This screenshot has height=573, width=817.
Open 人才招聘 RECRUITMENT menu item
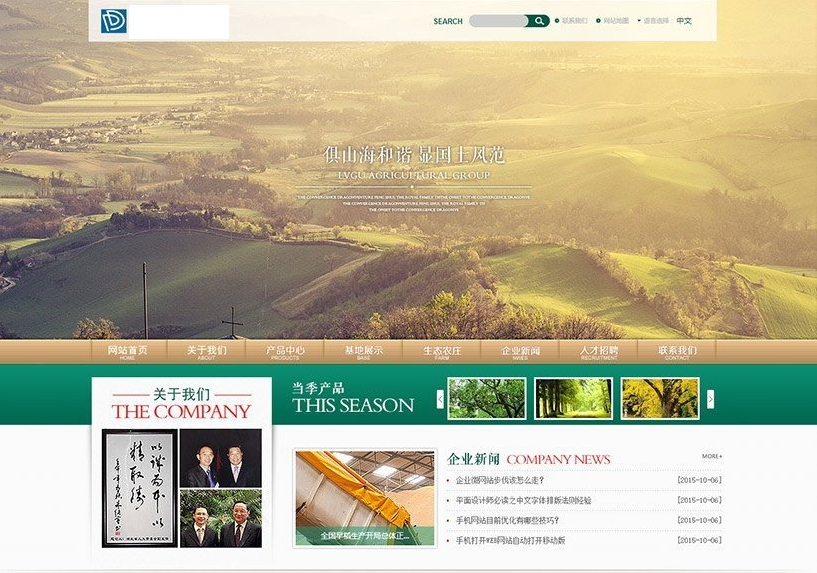[599, 352]
